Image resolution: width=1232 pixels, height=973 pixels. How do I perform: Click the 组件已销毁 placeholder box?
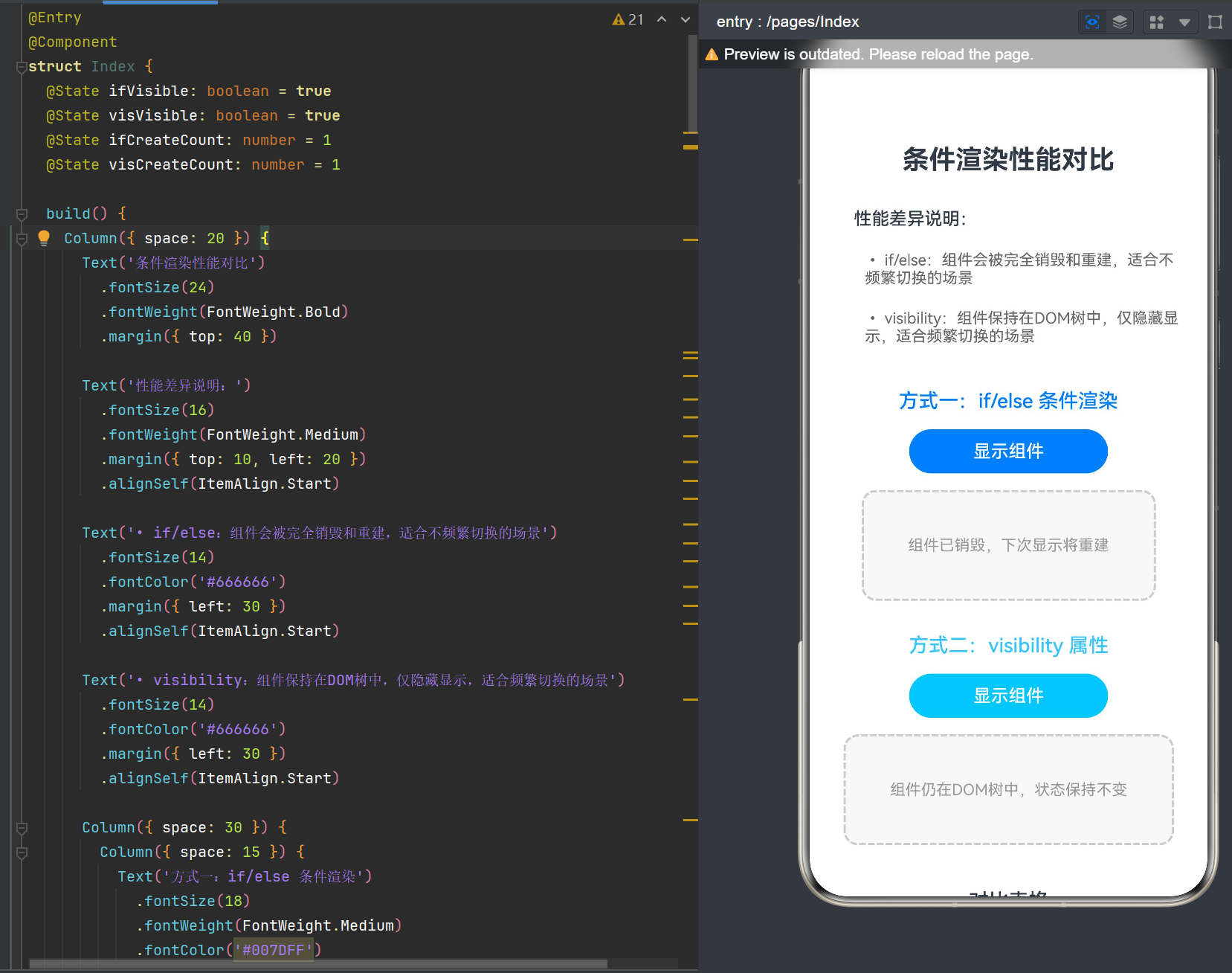point(1008,545)
